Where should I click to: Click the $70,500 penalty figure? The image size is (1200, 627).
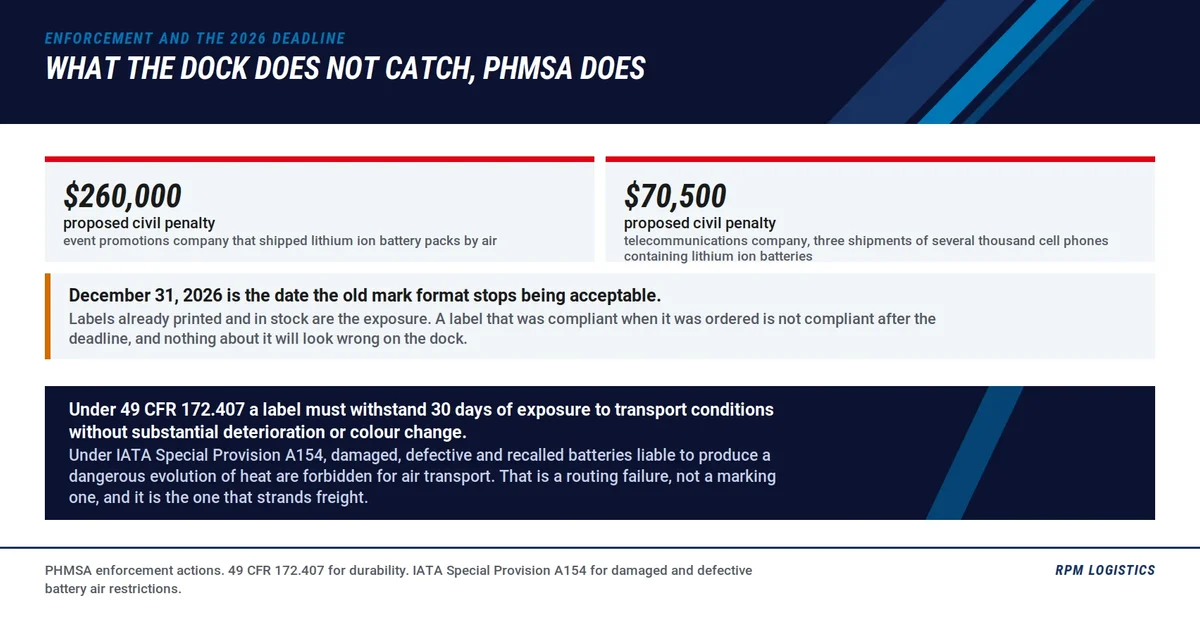(675, 196)
